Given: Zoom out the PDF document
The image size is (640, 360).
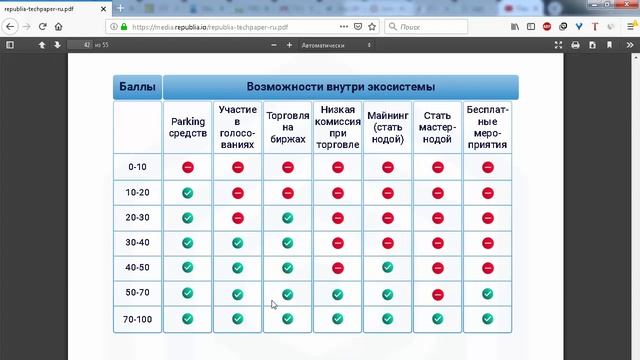Looking at the screenshot, I should coord(274,45).
